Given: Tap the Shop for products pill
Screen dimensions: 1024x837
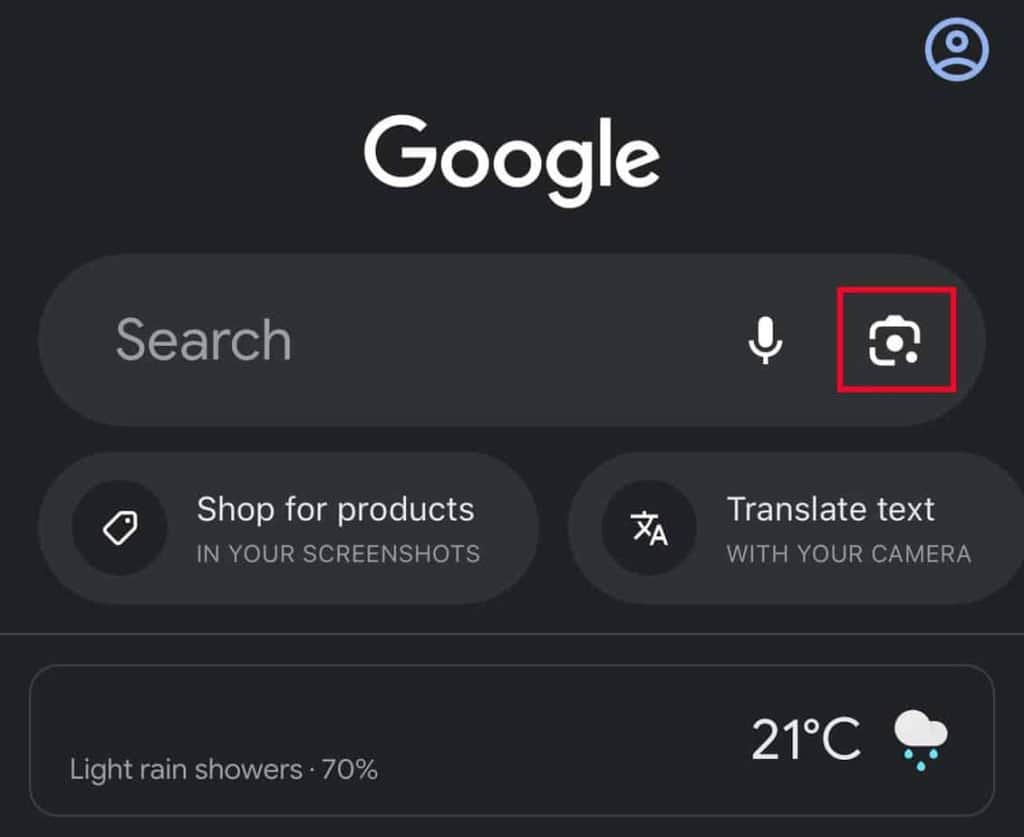Looking at the screenshot, I should point(290,525).
